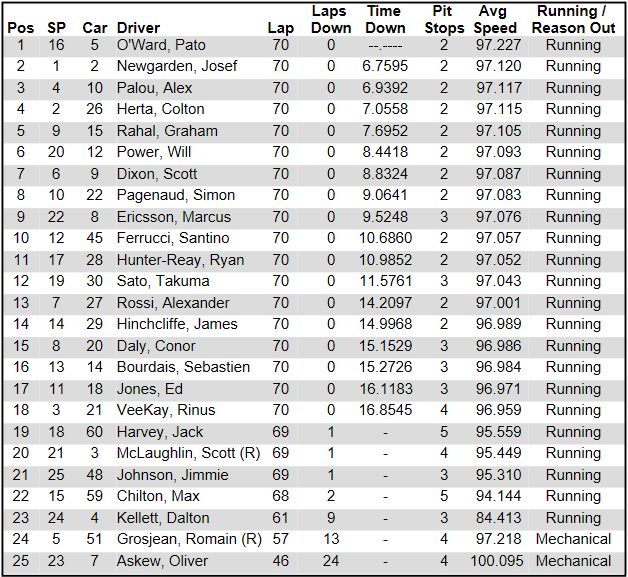
Task: Select time down value 6.7595
Action: point(387,66)
